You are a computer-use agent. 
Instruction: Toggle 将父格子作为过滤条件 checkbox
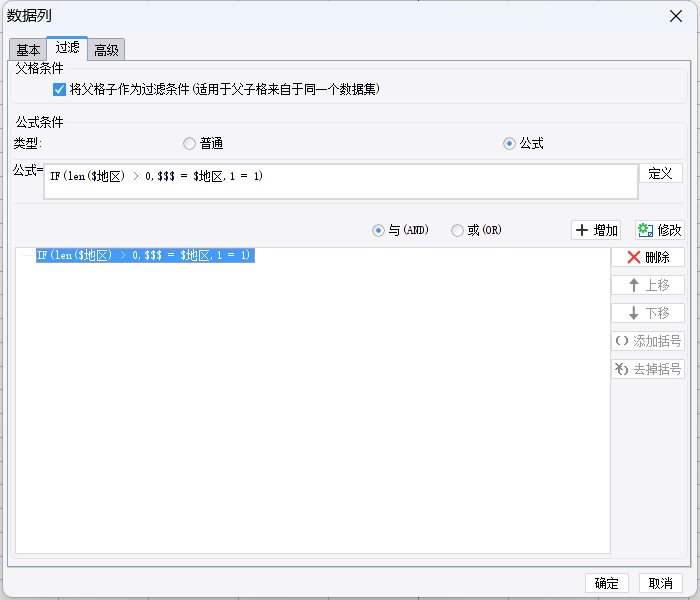coord(59,89)
